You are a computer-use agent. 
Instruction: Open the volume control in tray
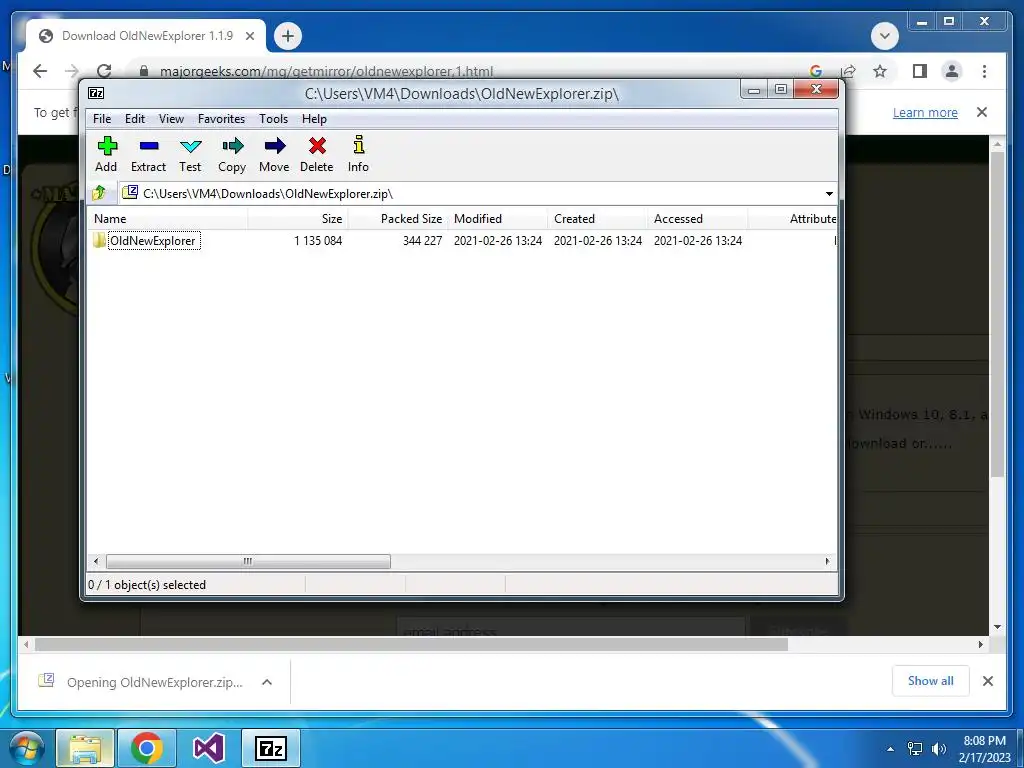click(939, 748)
